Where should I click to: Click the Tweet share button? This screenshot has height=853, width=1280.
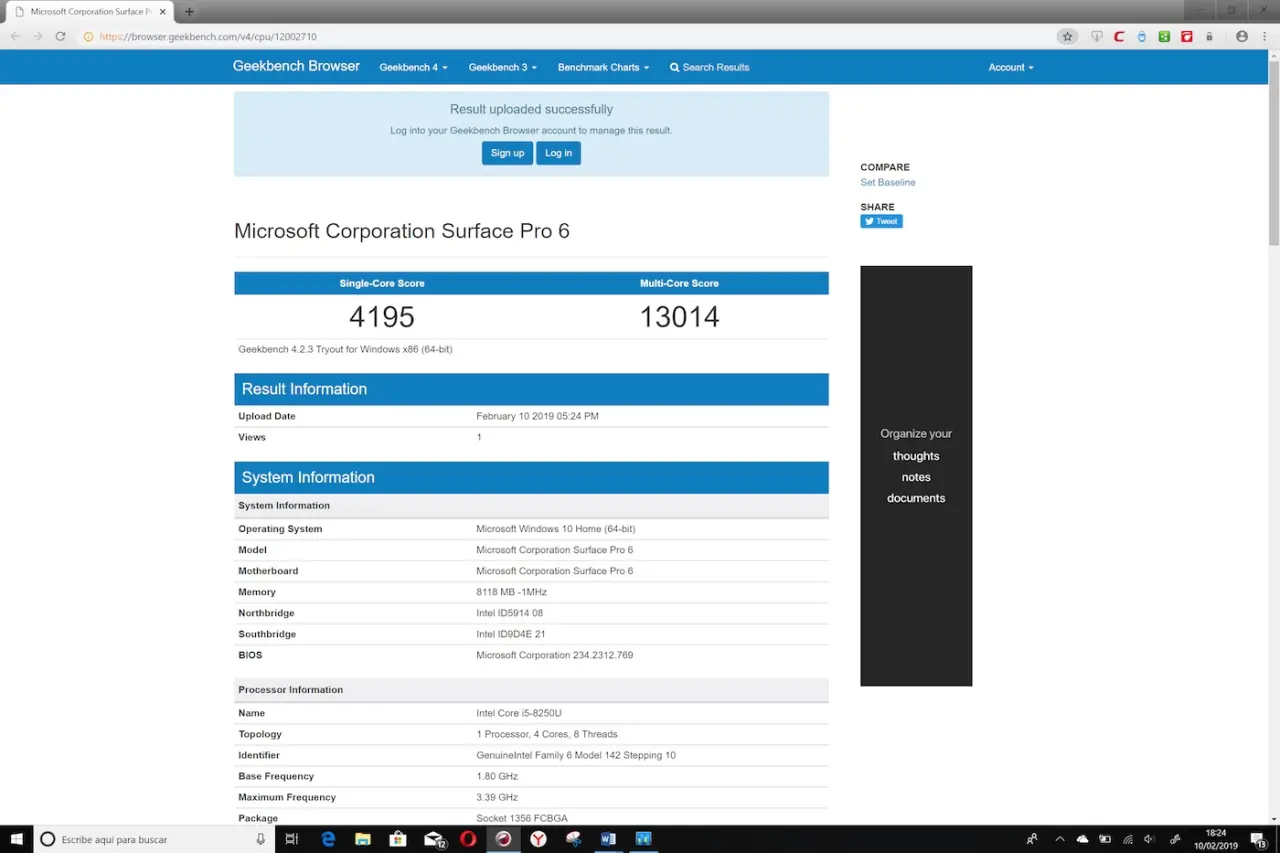[881, 221]
